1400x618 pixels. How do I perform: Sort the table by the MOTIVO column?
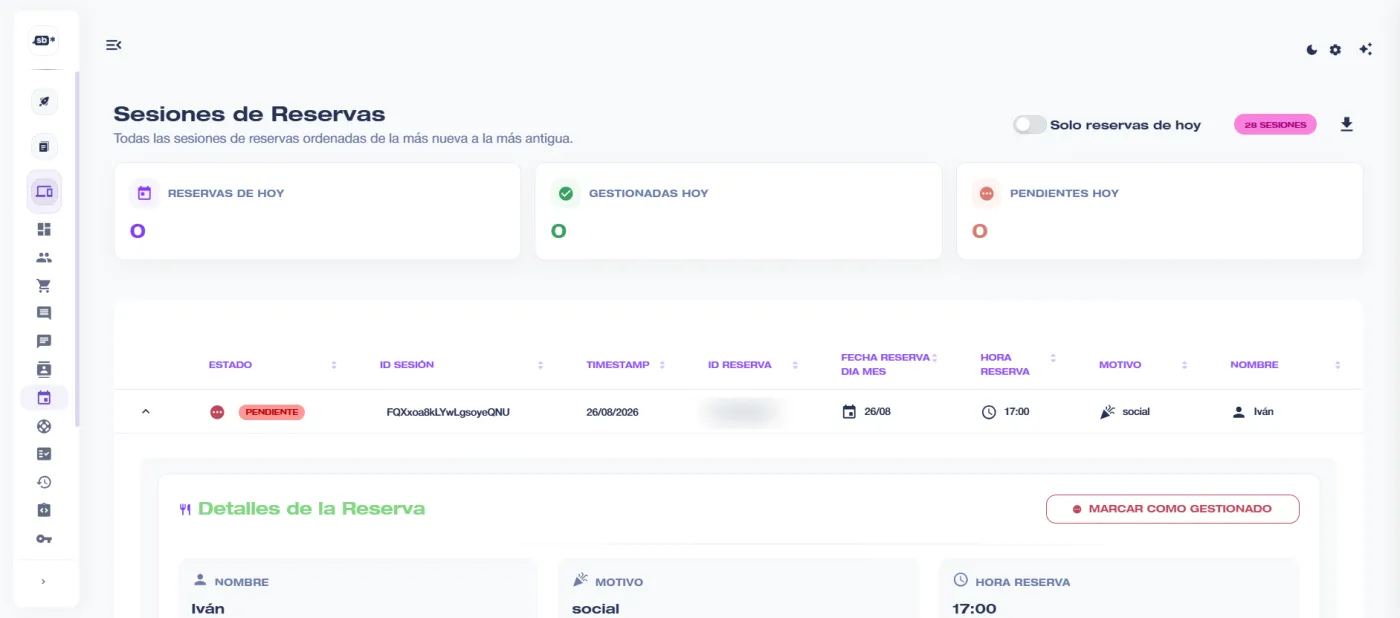[x=1184, y=365]
